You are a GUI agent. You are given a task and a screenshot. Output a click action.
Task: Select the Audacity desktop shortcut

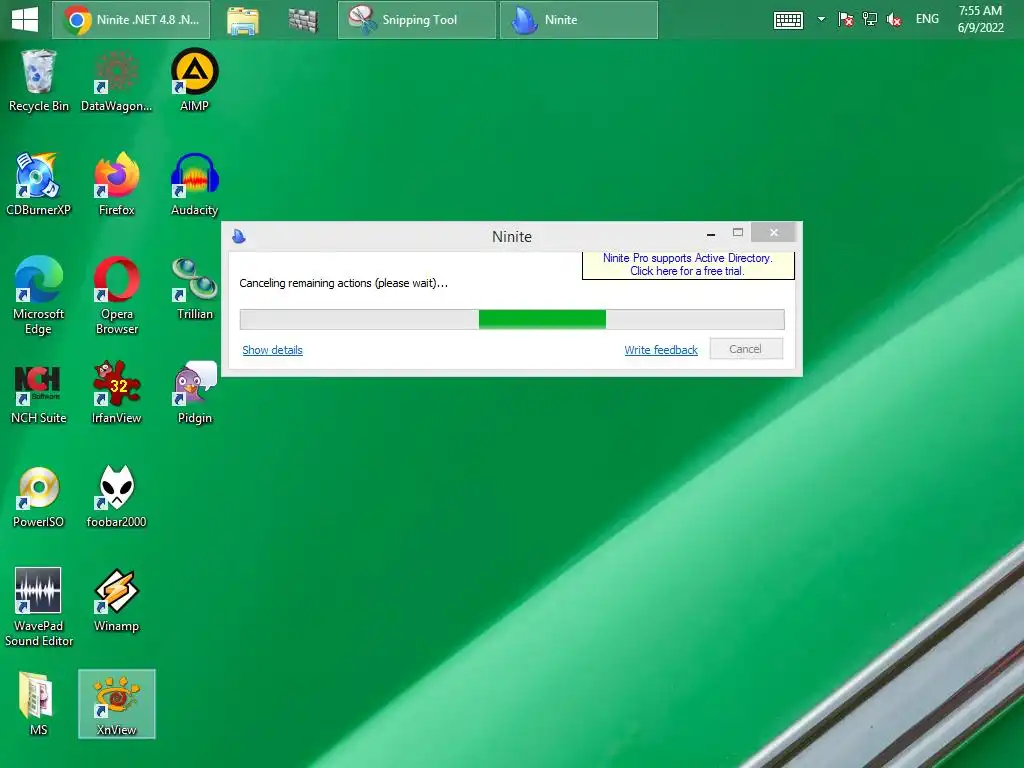[x=195, y=185]
